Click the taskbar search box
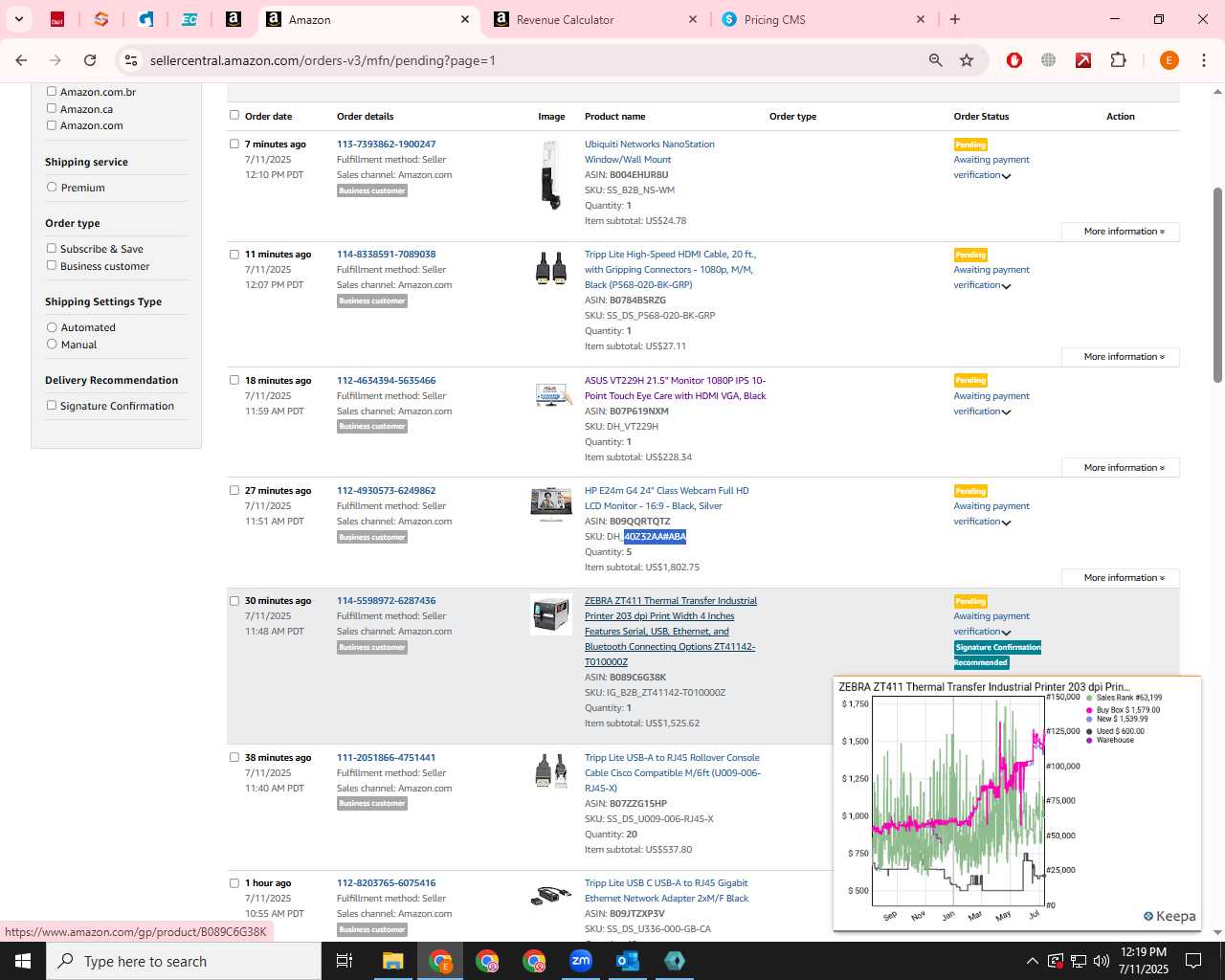Screen dimensions: 1225x980 184,961
